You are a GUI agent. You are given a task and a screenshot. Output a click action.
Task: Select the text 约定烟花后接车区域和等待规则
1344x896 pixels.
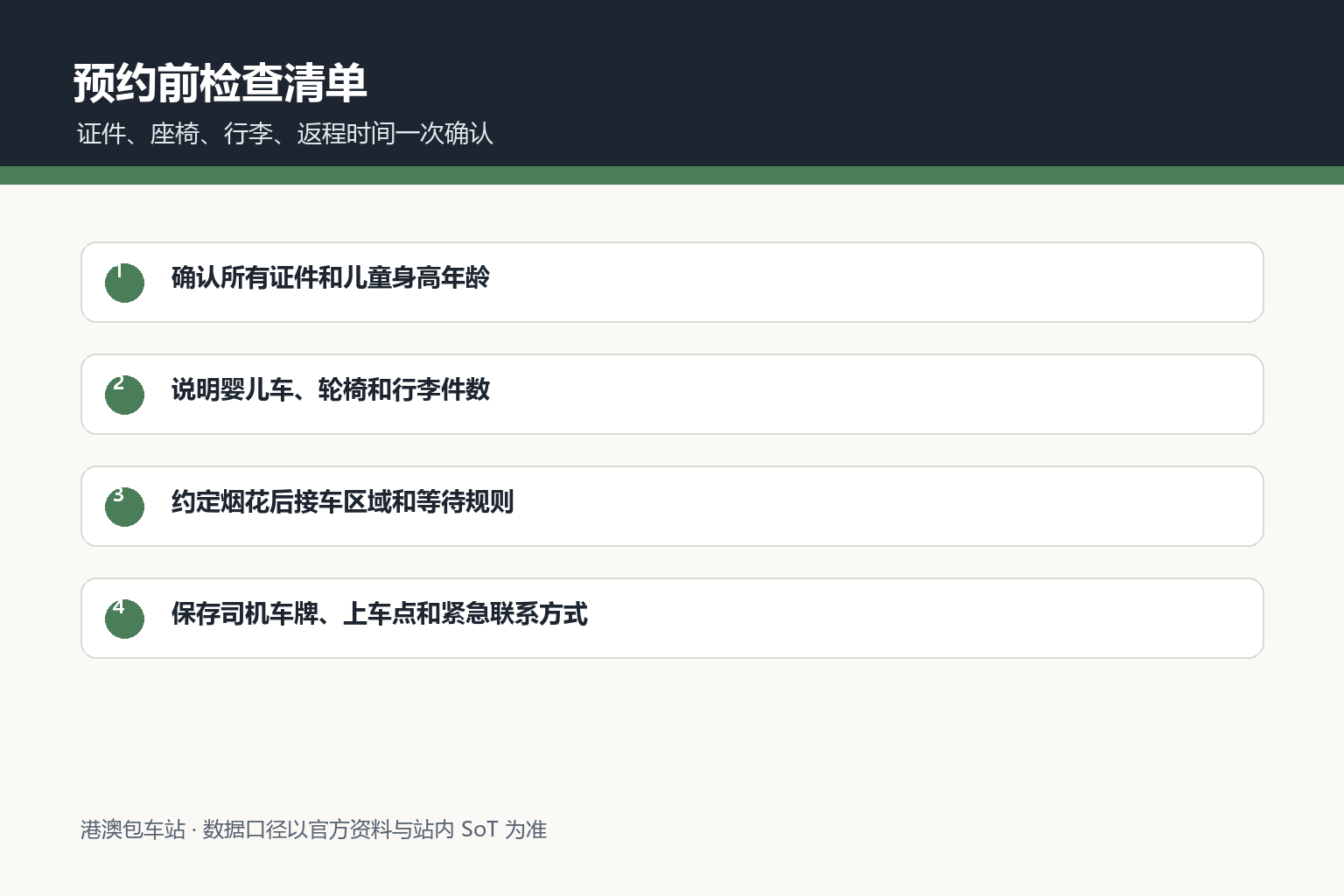342,501
